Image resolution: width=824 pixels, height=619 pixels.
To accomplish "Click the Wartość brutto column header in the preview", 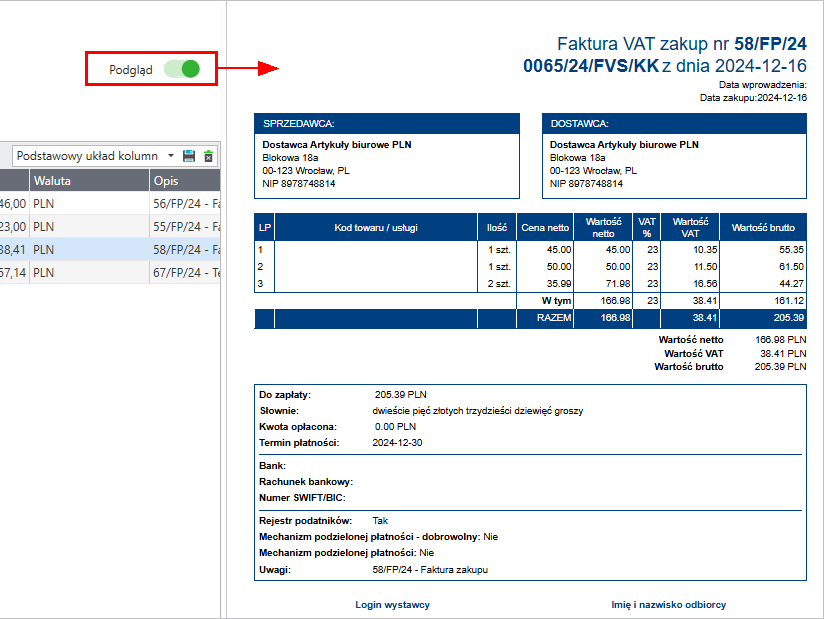I will click(x=762, y=228).
